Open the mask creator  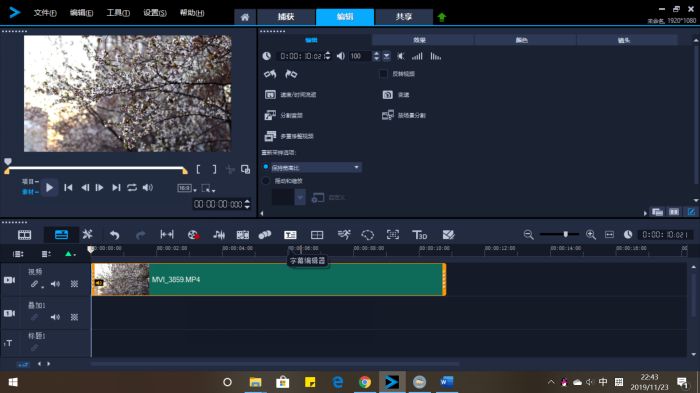pos(367,235)
